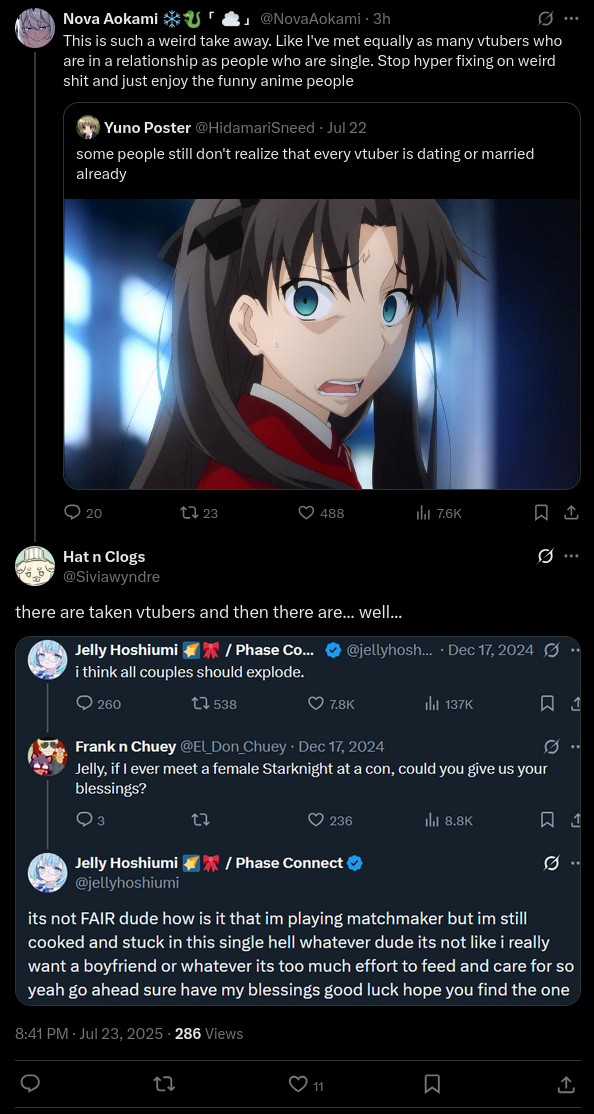The height and width of the screenshot is (1114, 594).
Task: Share Nova Aokami's tweet
Action: (570, 512)
